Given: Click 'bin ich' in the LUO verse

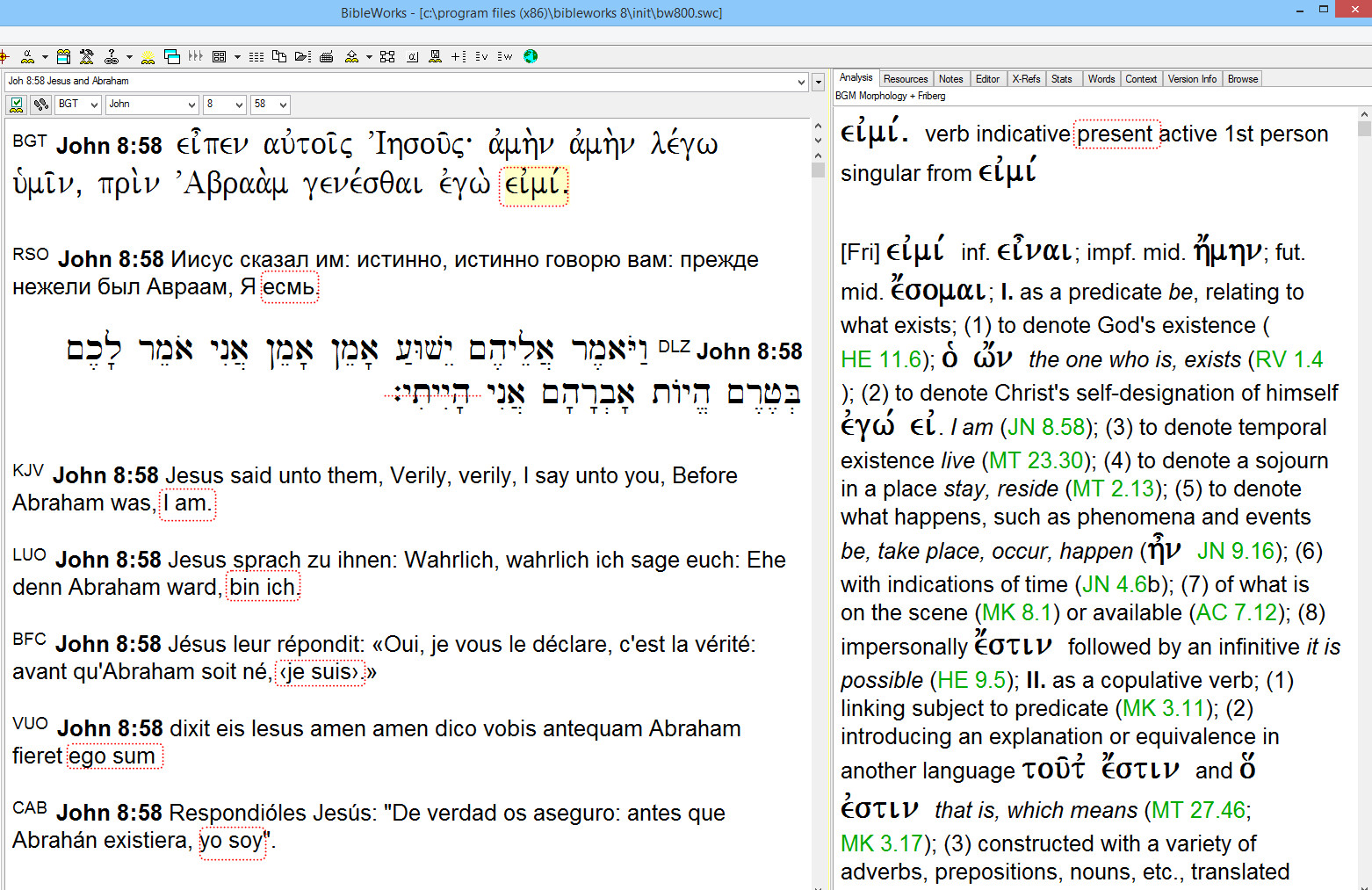Looking at the screenshot, I should coord(263,588).
